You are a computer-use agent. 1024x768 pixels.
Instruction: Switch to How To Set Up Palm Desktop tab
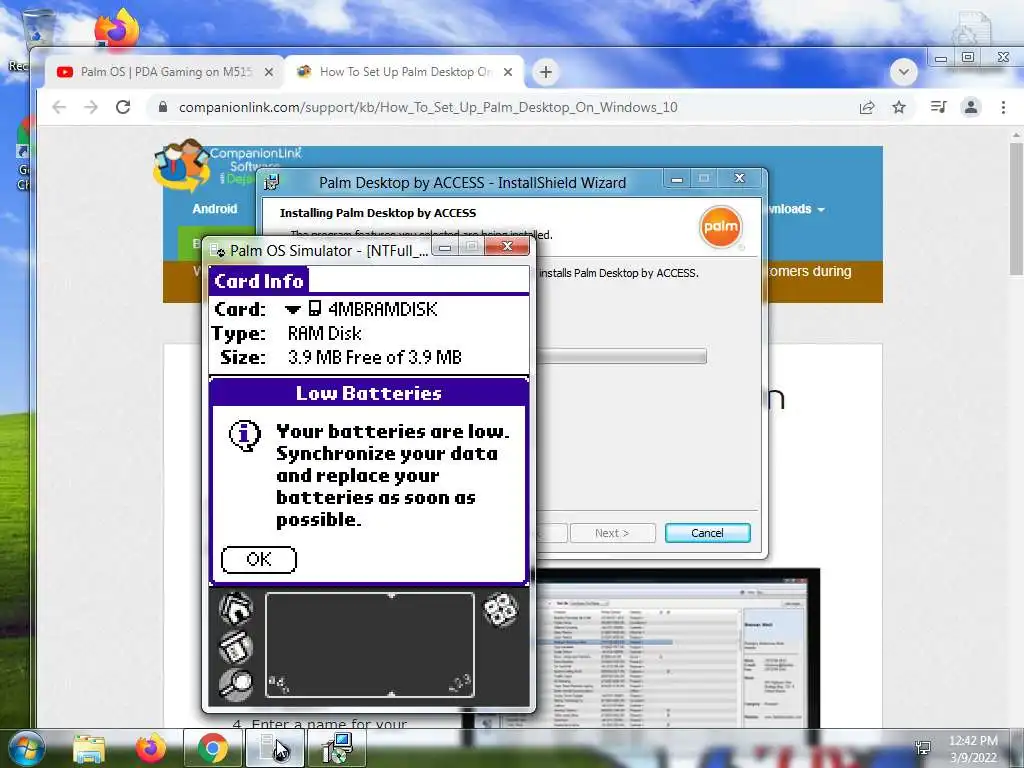(x=405, y=72)
